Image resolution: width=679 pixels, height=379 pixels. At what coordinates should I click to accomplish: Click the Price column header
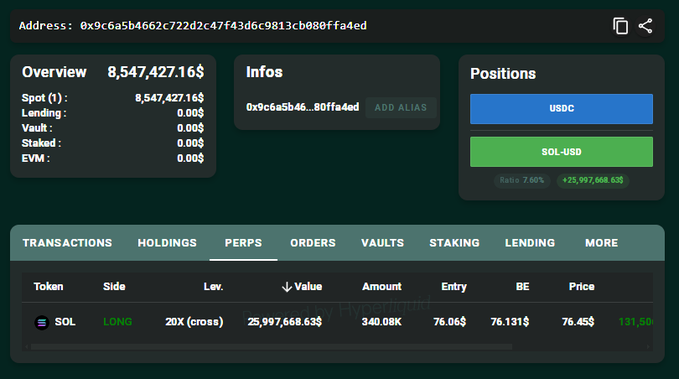coord(581,287)
